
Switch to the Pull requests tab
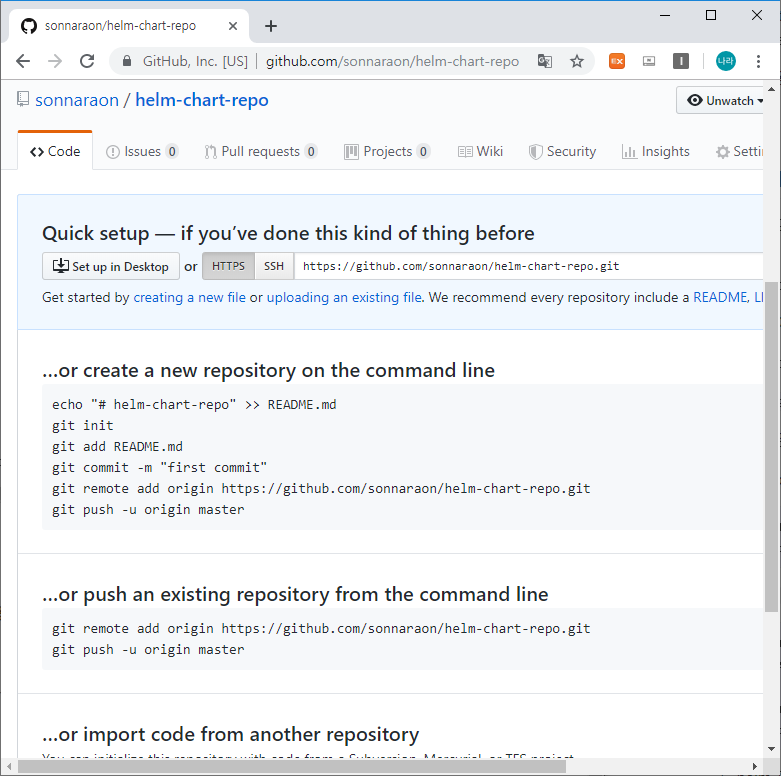[x=260, y=151]
